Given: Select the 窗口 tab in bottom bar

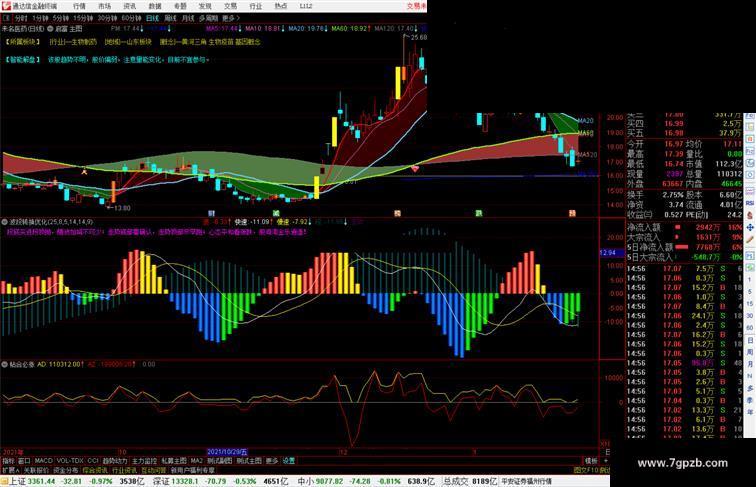Looking at the screenshot, I should click(x=24, y=461).
